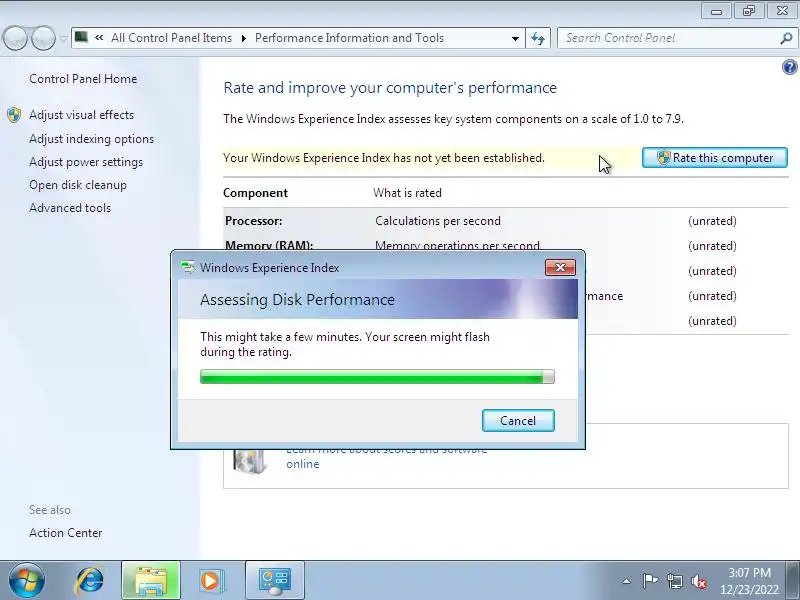
Task: Open Windows Explorer from the taskbar
Action: click(151, 580)
